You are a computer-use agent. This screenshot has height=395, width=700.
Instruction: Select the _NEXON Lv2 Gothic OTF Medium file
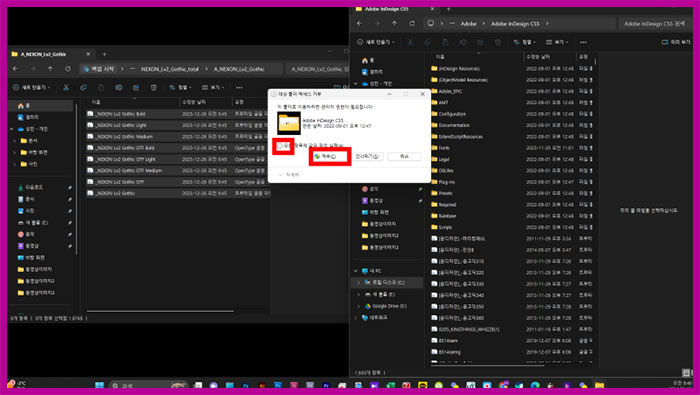coord(178,170)
